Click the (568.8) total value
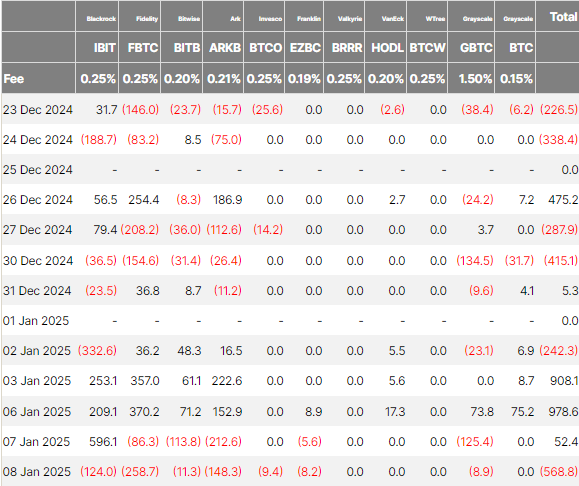579x486 pixels. click(559, 471)
